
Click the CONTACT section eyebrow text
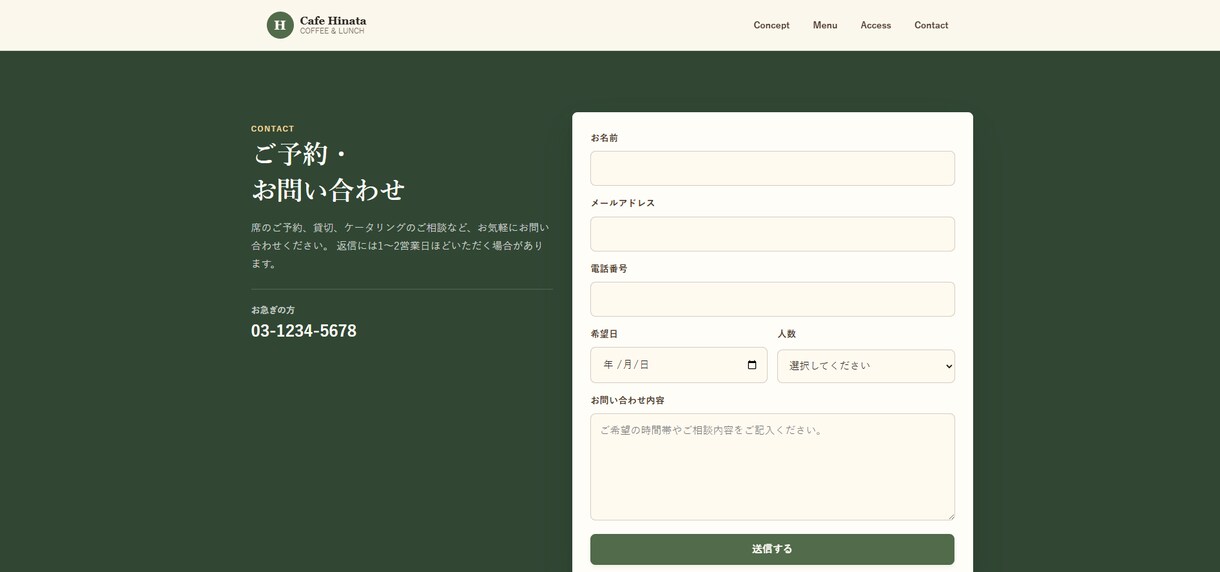pyautogui.click(x=273, y=129)
